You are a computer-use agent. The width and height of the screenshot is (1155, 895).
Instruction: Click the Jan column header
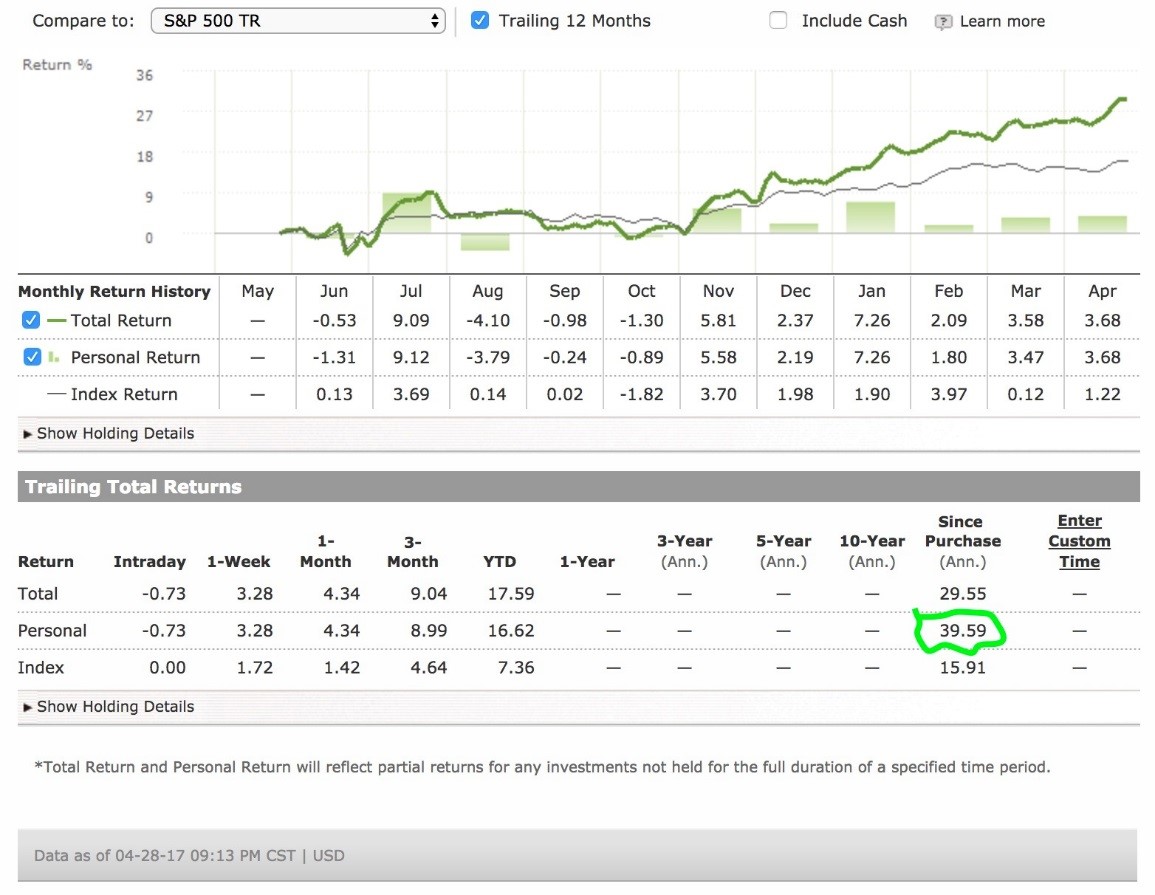click(x=871, y=292)
